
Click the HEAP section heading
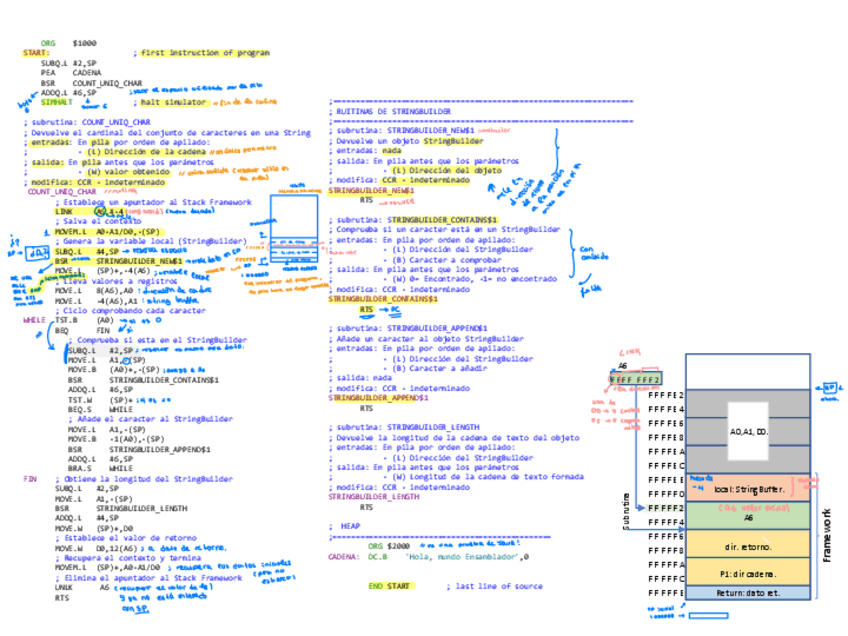tap(350, 525)
